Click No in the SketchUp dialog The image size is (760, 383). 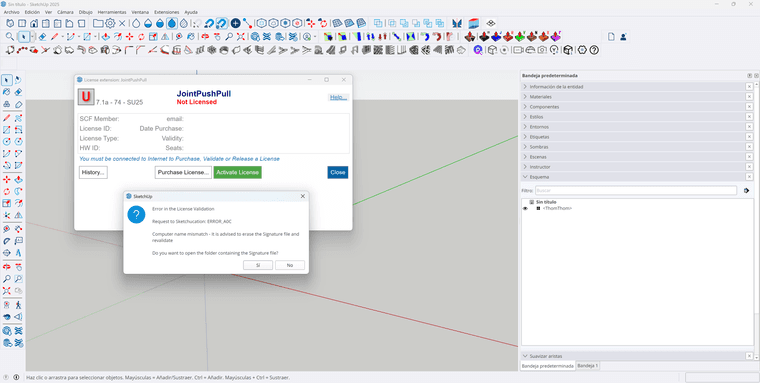point(290,265)
